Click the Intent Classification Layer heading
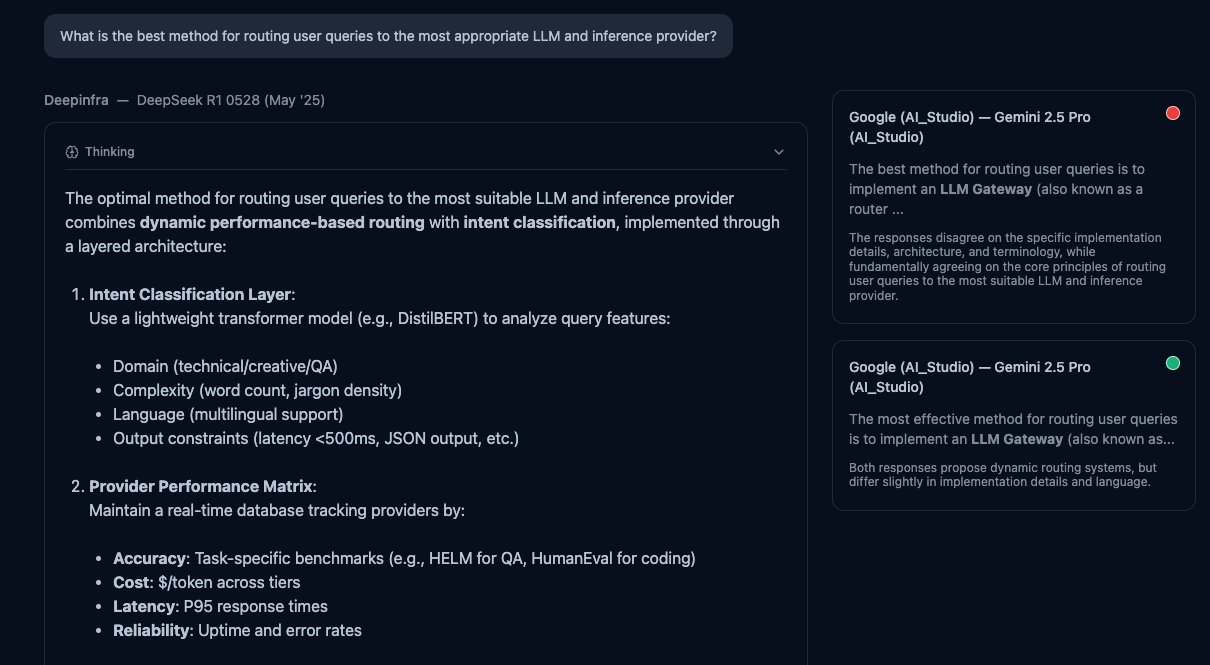 (x=190, y=294)
